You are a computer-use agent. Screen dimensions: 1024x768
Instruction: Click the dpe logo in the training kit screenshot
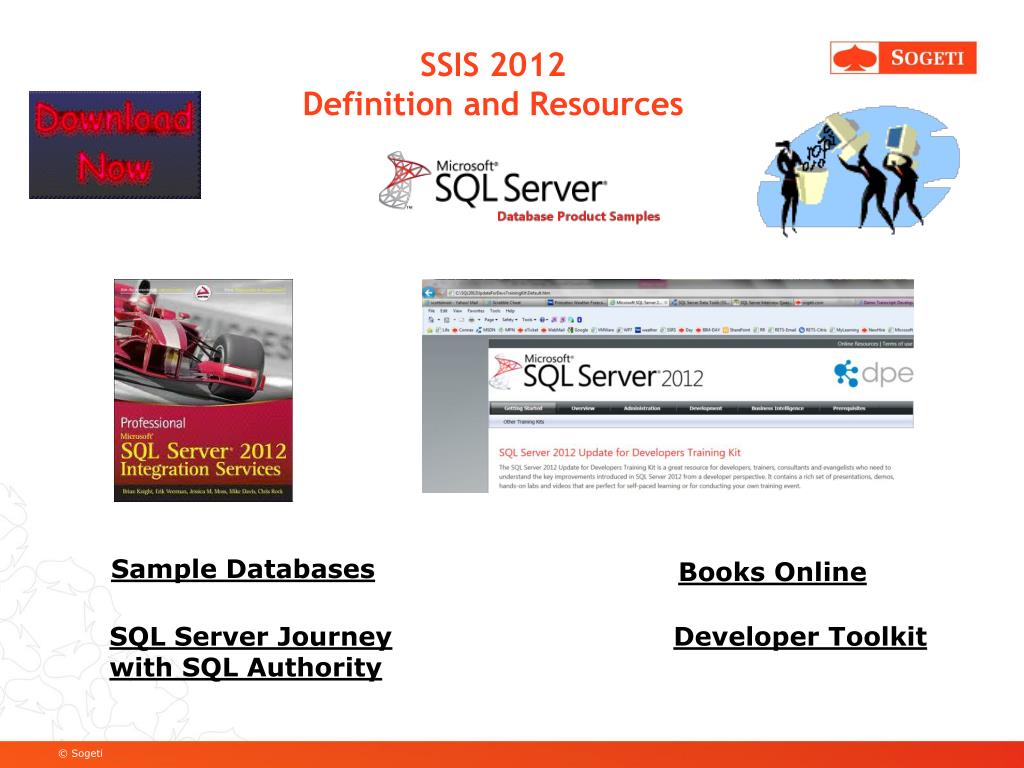[x=873, y=374]
